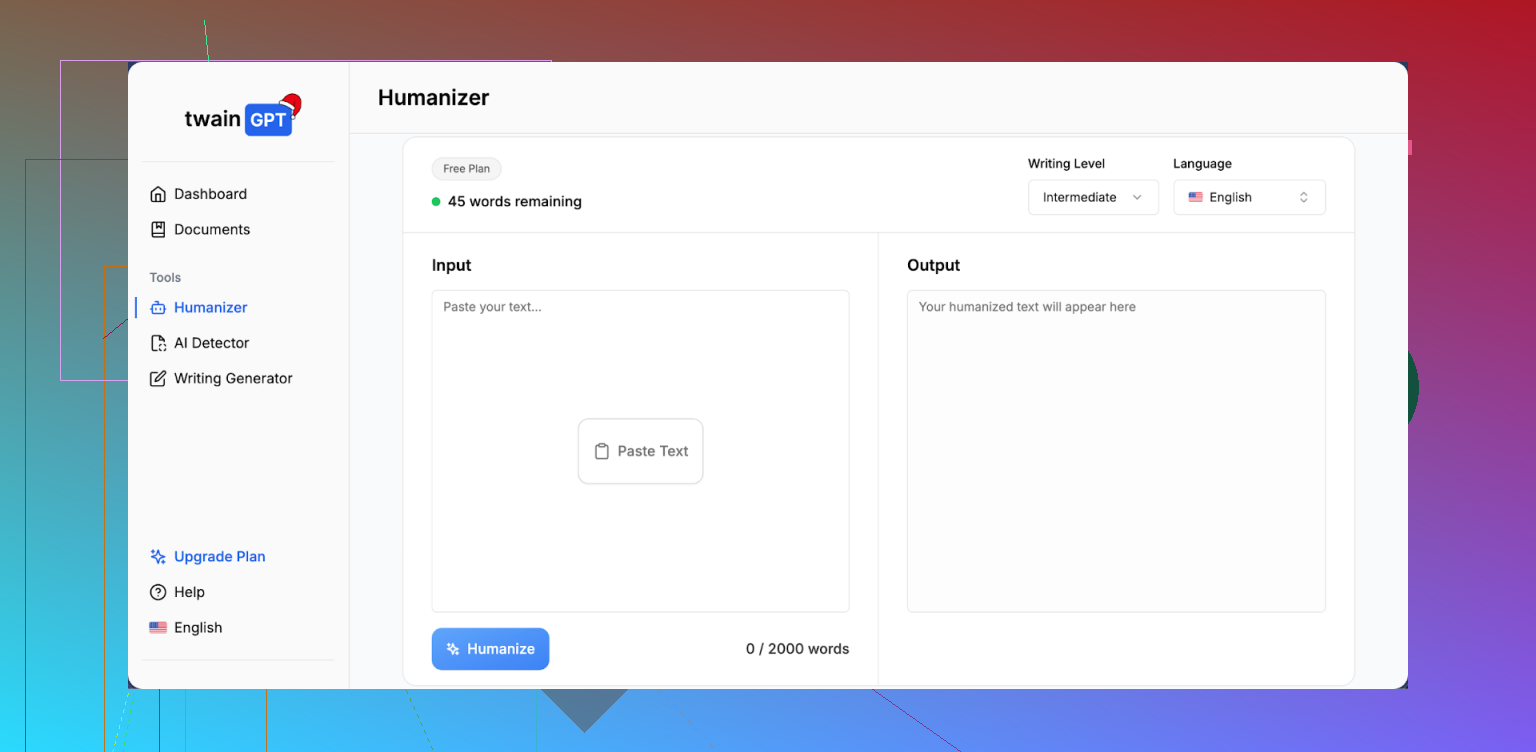The image size is (1536, 752).
Task: Click the clipboard icon in Paste Text
Action: (x=602, y=451)
